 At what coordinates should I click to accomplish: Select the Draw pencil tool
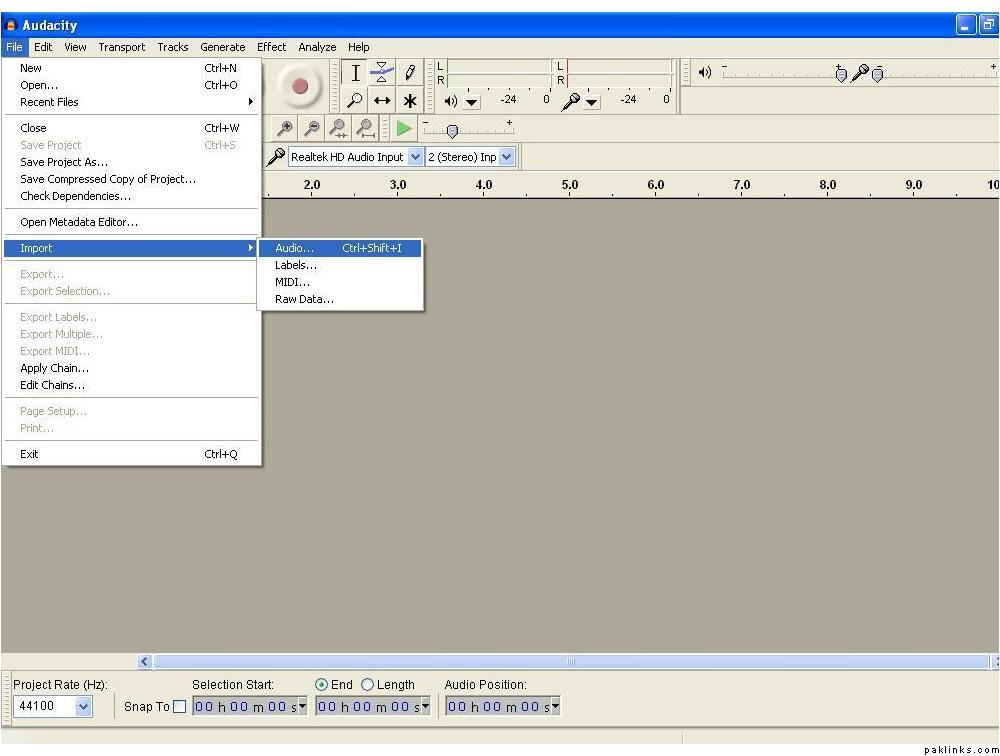tap(410, 72)
